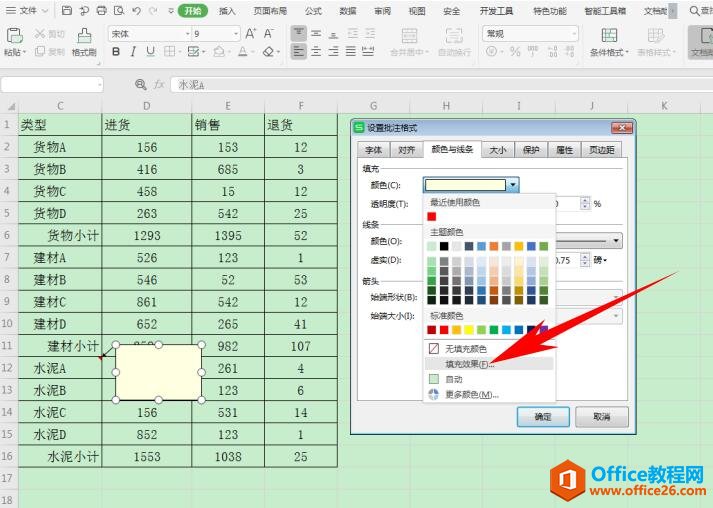This screenshot has width=713, height=508.
Task: Switch to the 属性 tab in dialog
Action: pyautogui.click(x=564, y=150)
